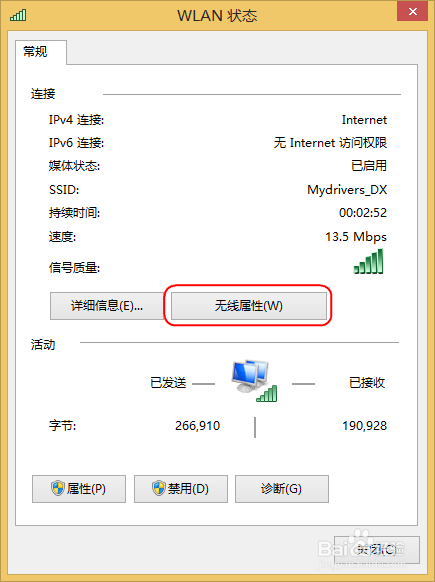Image resolution: width=435 pixels, height=582 pixels.
Task: Open 详细信息(E) details dialog
Action: (x=107, y=306)
